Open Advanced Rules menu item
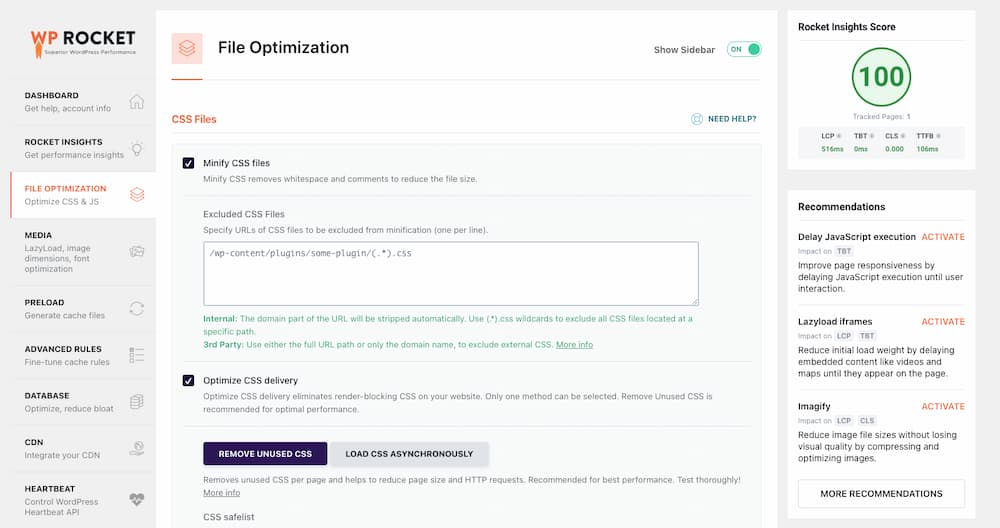This screenshot has width=1000, height=528. point(83,355)
